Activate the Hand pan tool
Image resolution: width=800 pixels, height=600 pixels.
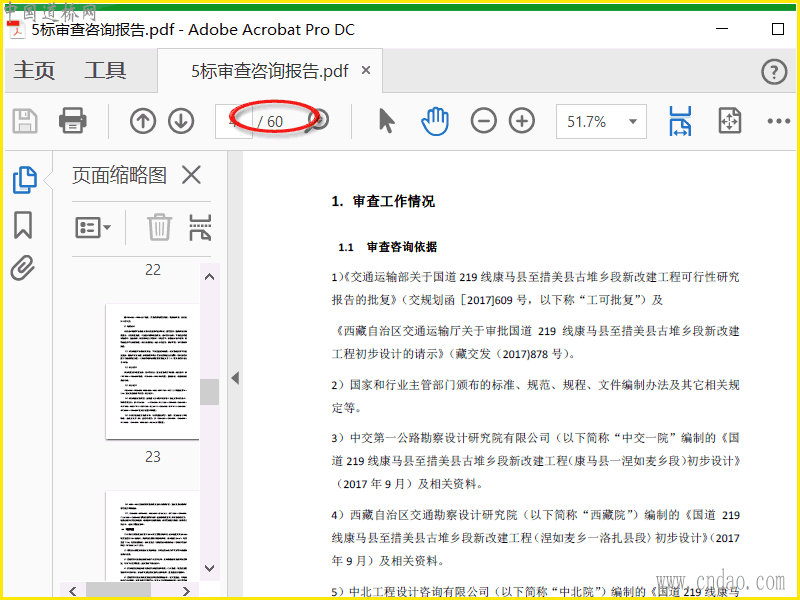pos(435,121)
